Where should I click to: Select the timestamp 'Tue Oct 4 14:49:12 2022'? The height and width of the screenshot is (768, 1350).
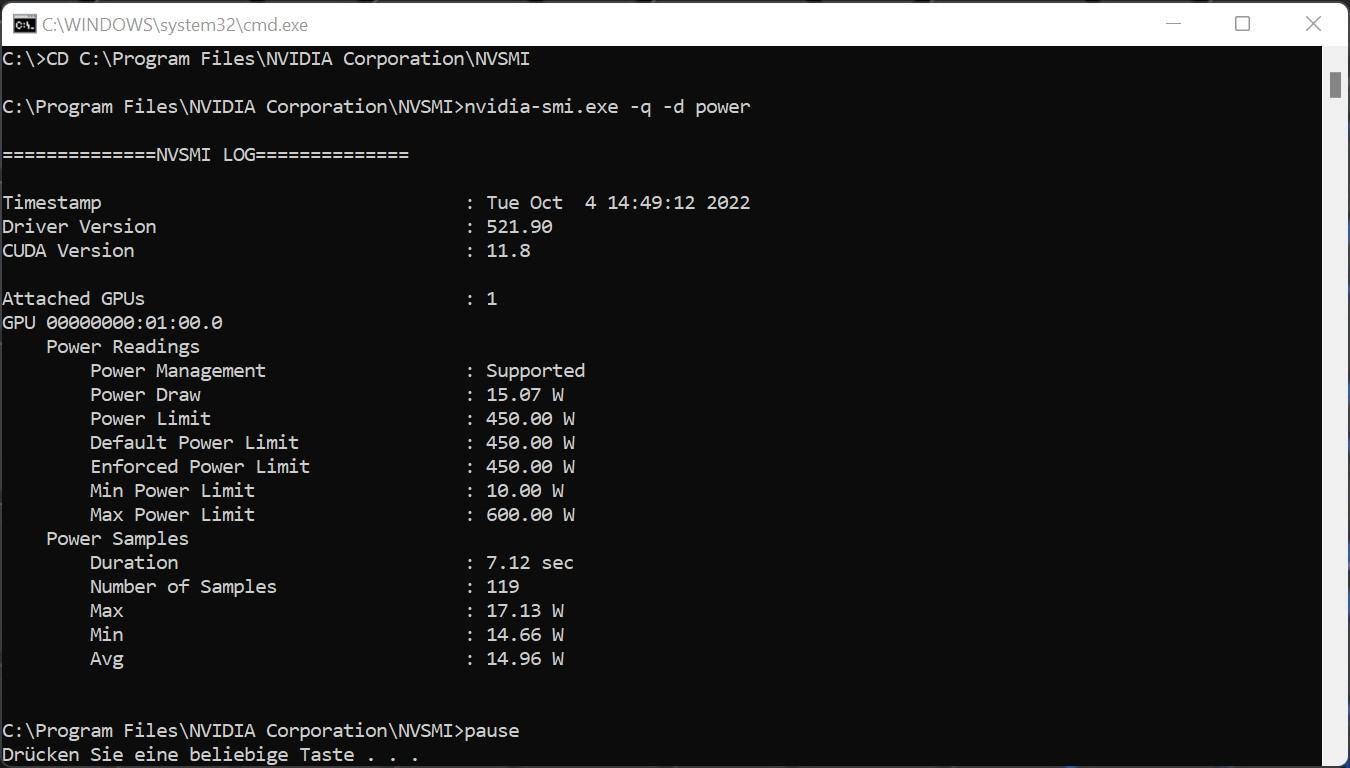pos(618,203)
